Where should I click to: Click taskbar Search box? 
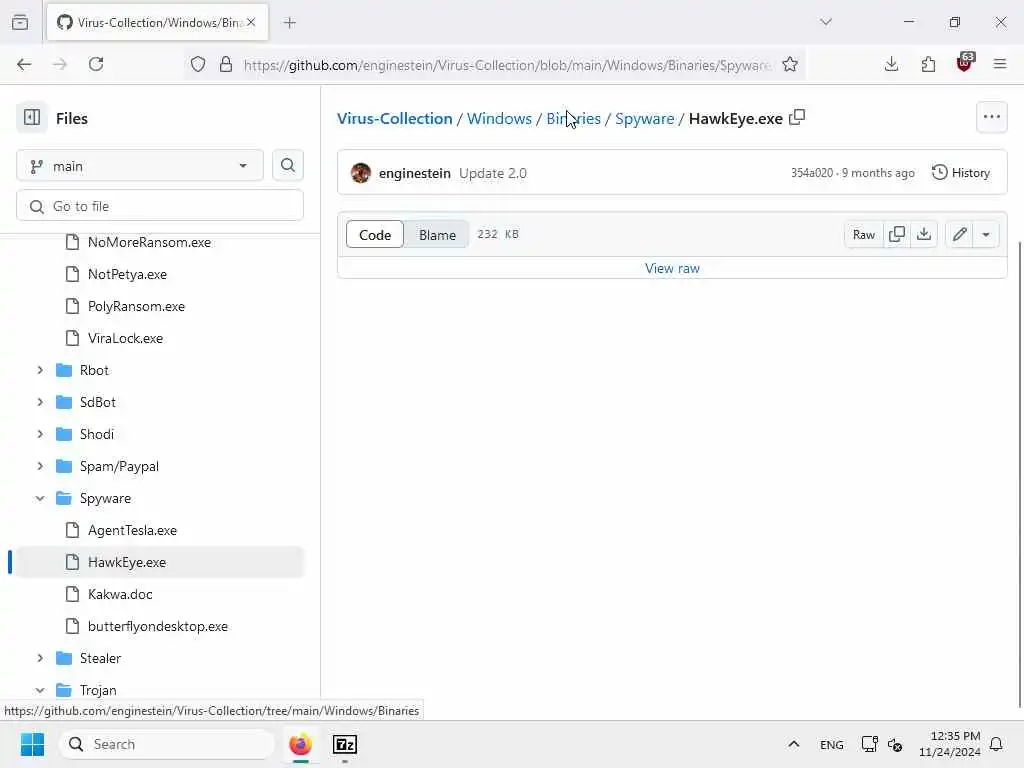pyautogui.click(x=167, y=744)
